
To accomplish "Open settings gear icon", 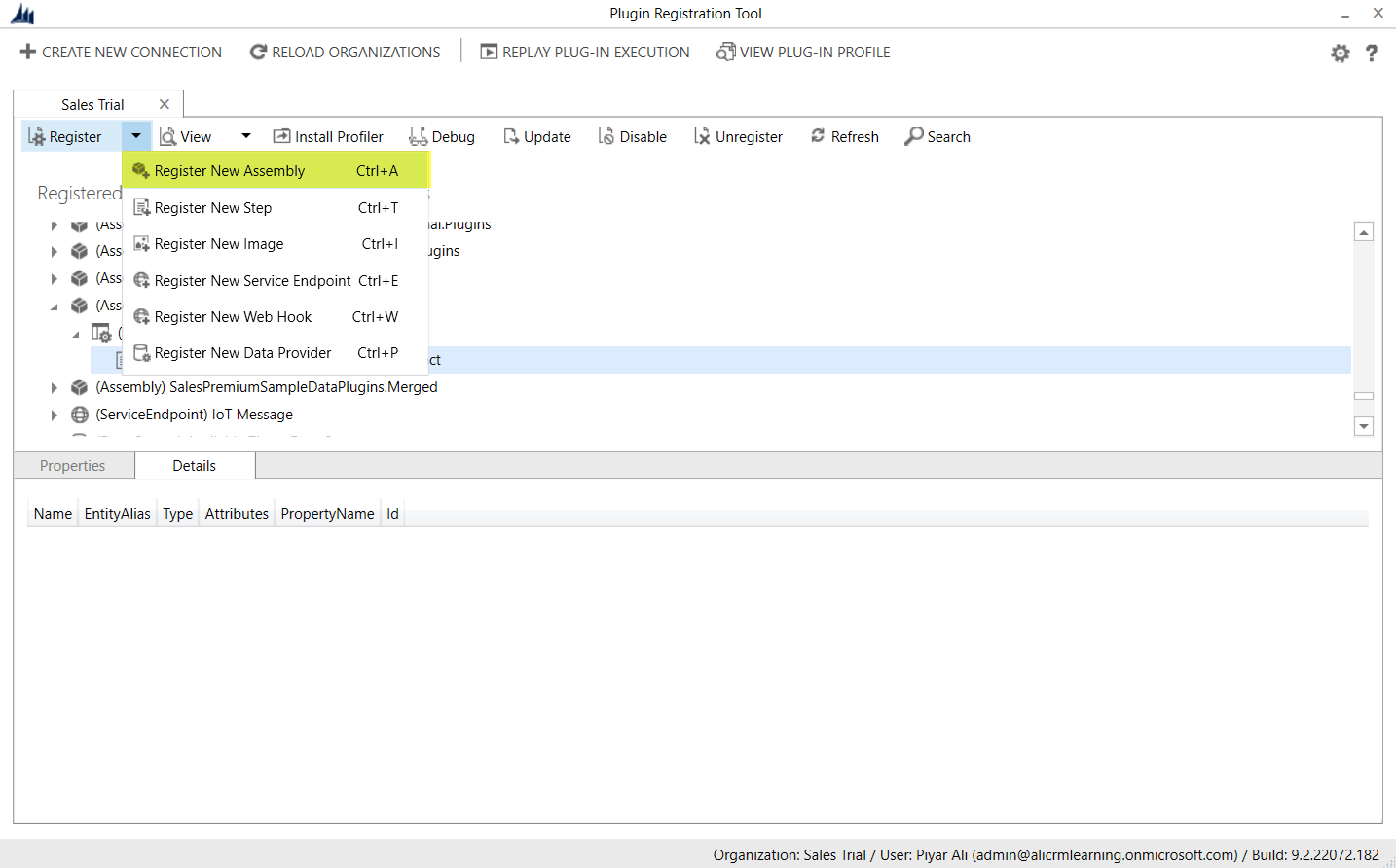I will pos(1341,54).
